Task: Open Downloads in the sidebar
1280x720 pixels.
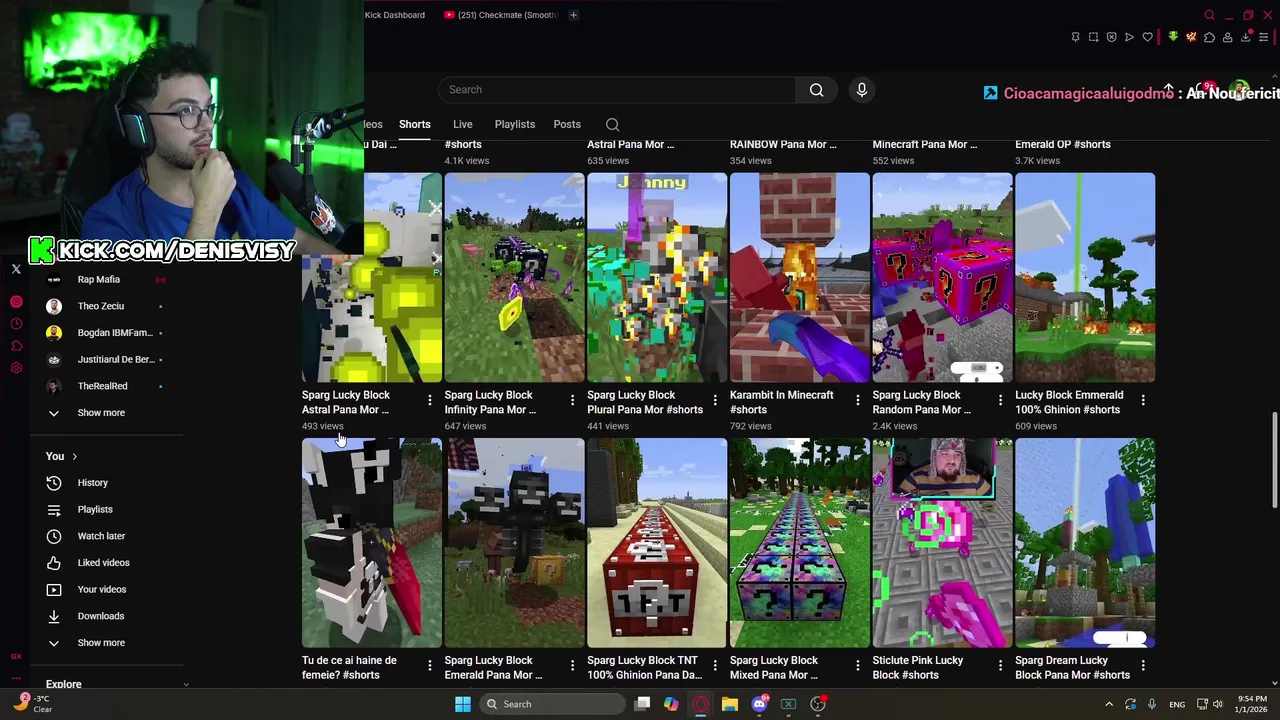Action: pyautogui.click(x=101, y=616)
